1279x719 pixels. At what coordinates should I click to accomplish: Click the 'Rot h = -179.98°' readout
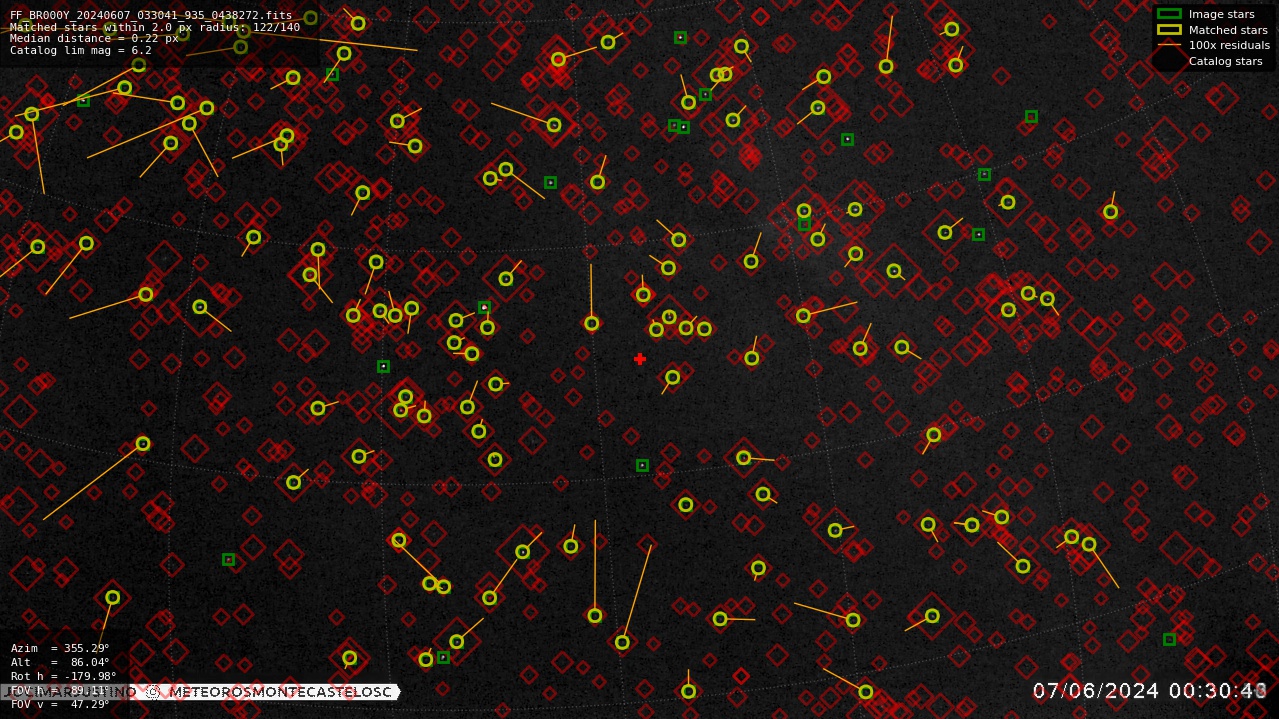[64, 676]
